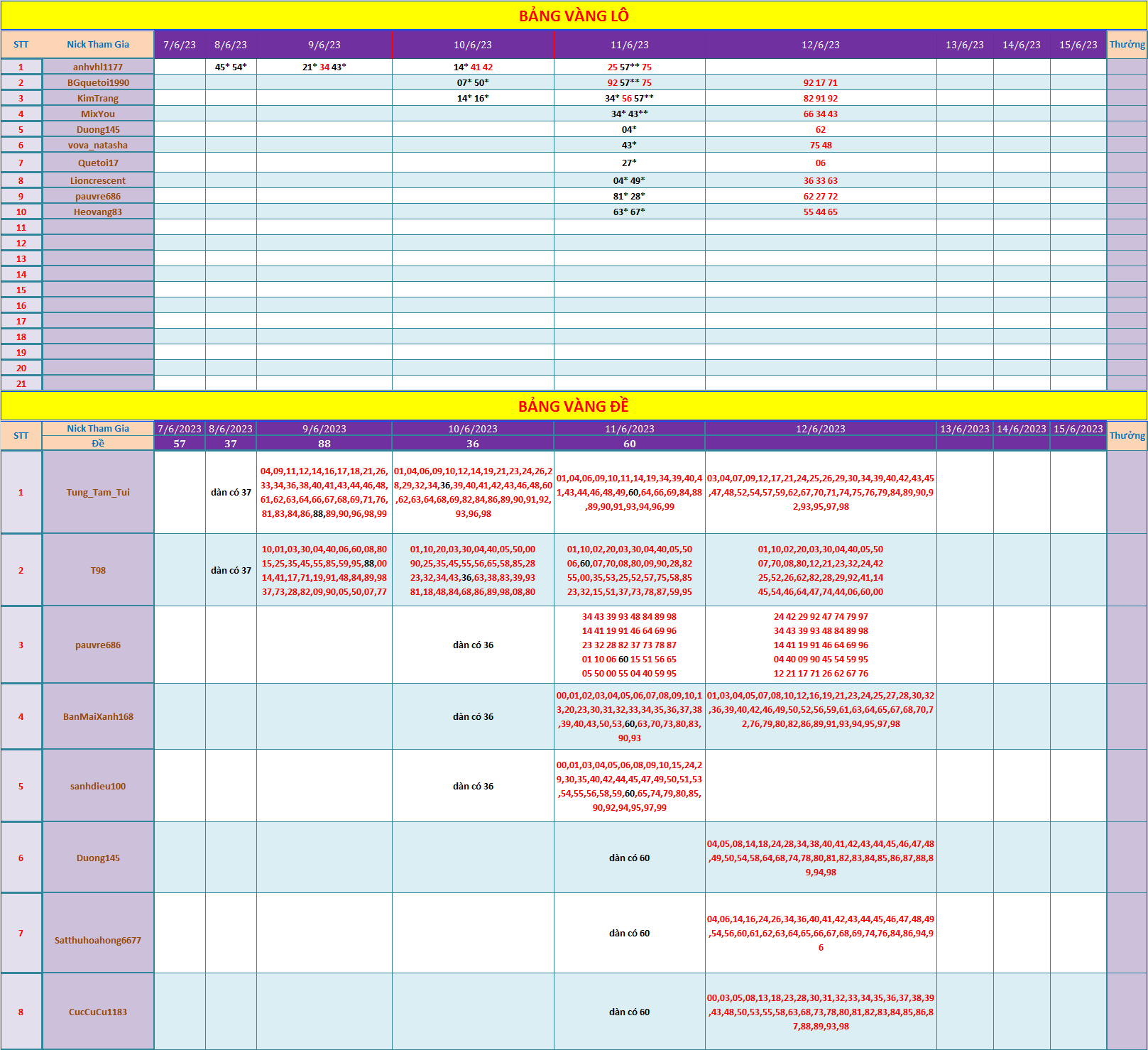
Task: Click the Satthuhoahong6677 nickname cell
Action: point(98,939)
